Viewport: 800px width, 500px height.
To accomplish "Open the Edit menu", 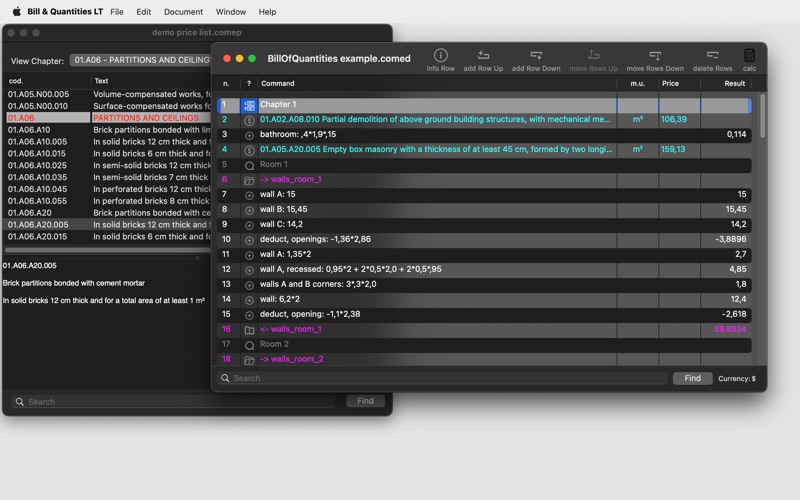I will 143,12.
